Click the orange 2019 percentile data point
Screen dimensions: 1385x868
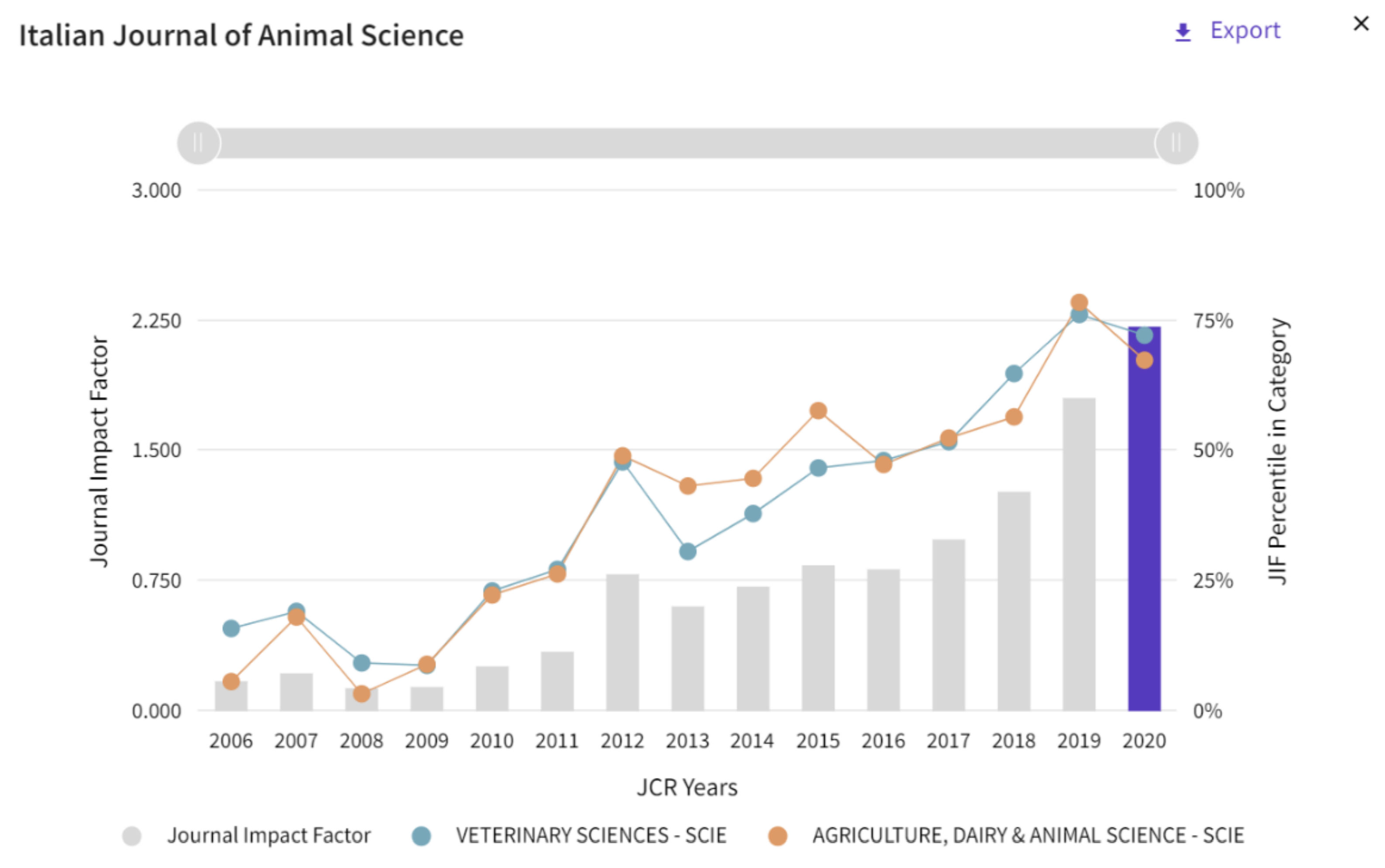tap(1079, 303)
